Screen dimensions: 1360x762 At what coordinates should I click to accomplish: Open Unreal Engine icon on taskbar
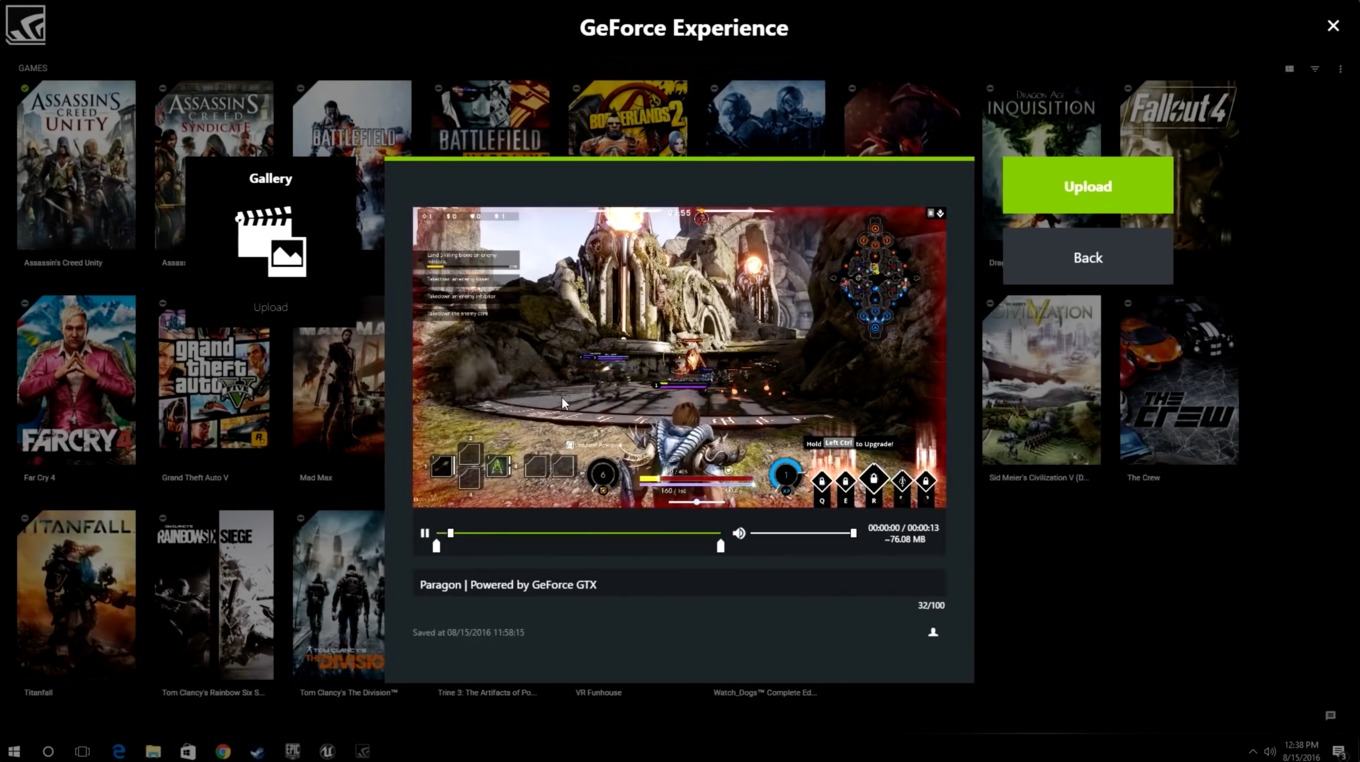[x=327, y=751]
